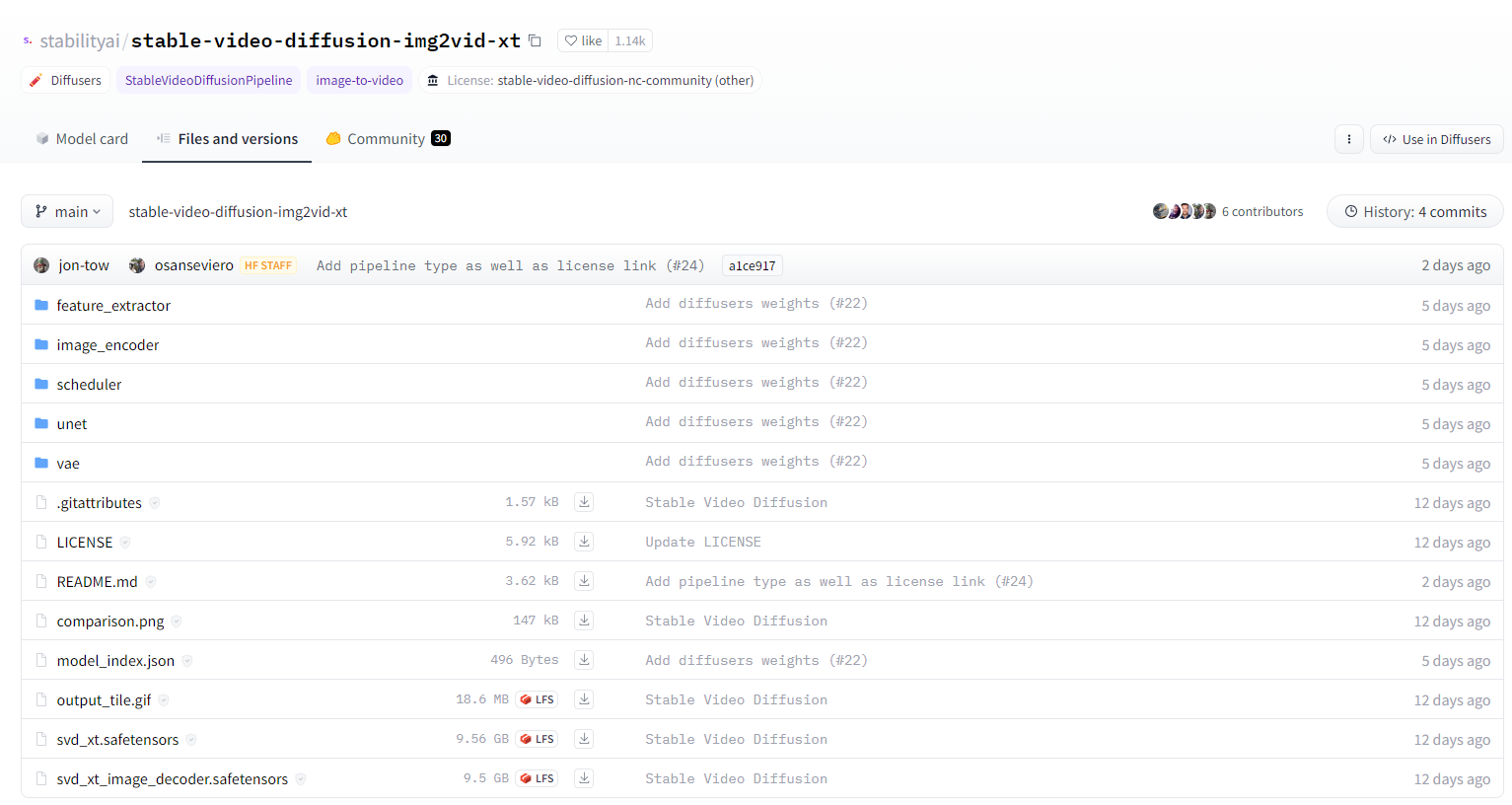Open the likes count 1.14k
The image size is (1512, 805).
pyautogui.click(x=630, y=40)
